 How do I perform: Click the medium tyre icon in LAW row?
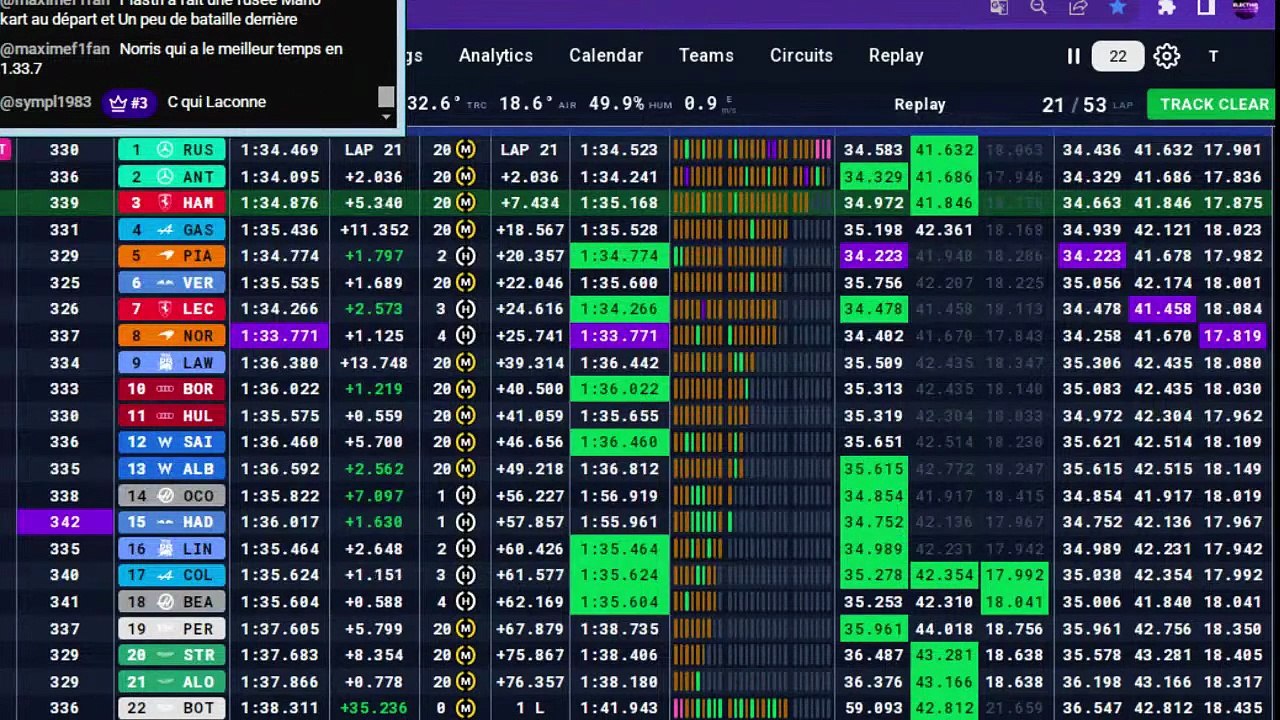point(465,363)
